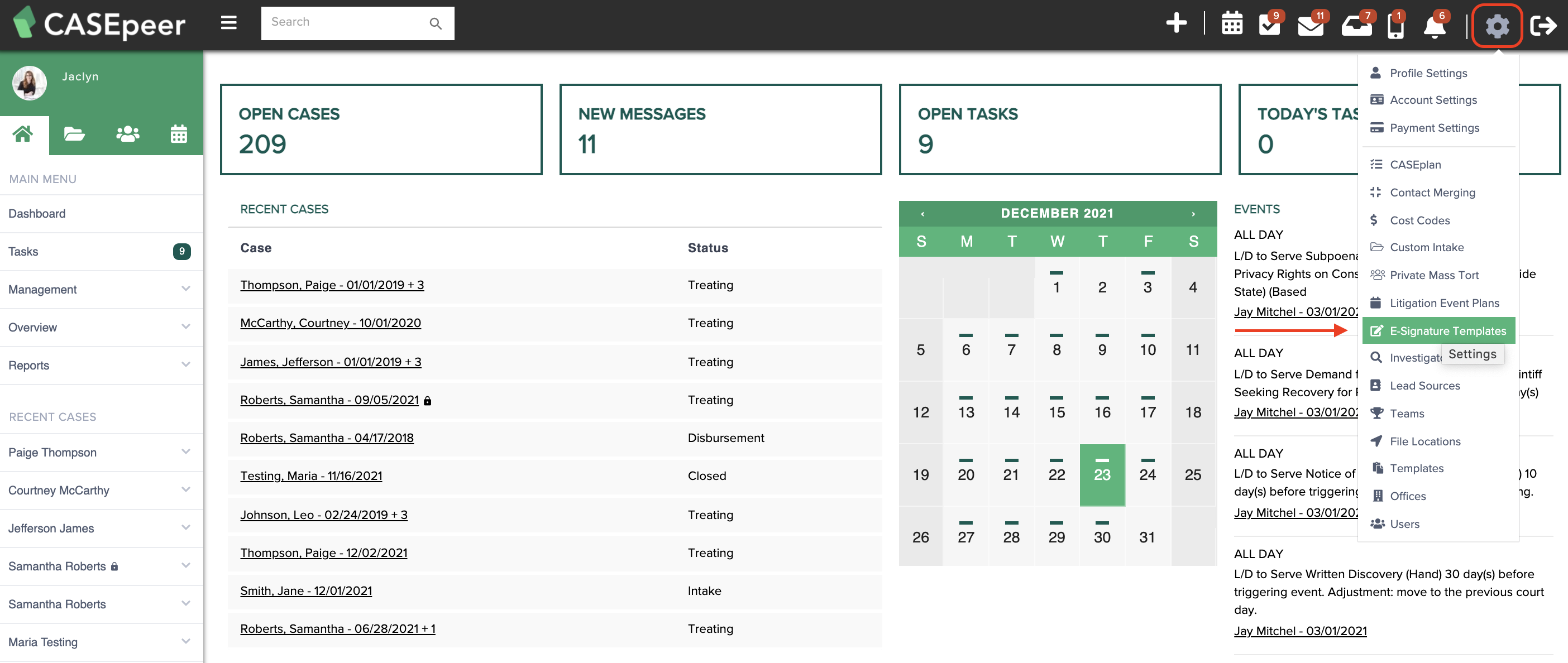This screenshot has height=663, width=1568.
Task: Open case Thompson, Paige - 01/01/2019 + 3
Action: (332, 285)
